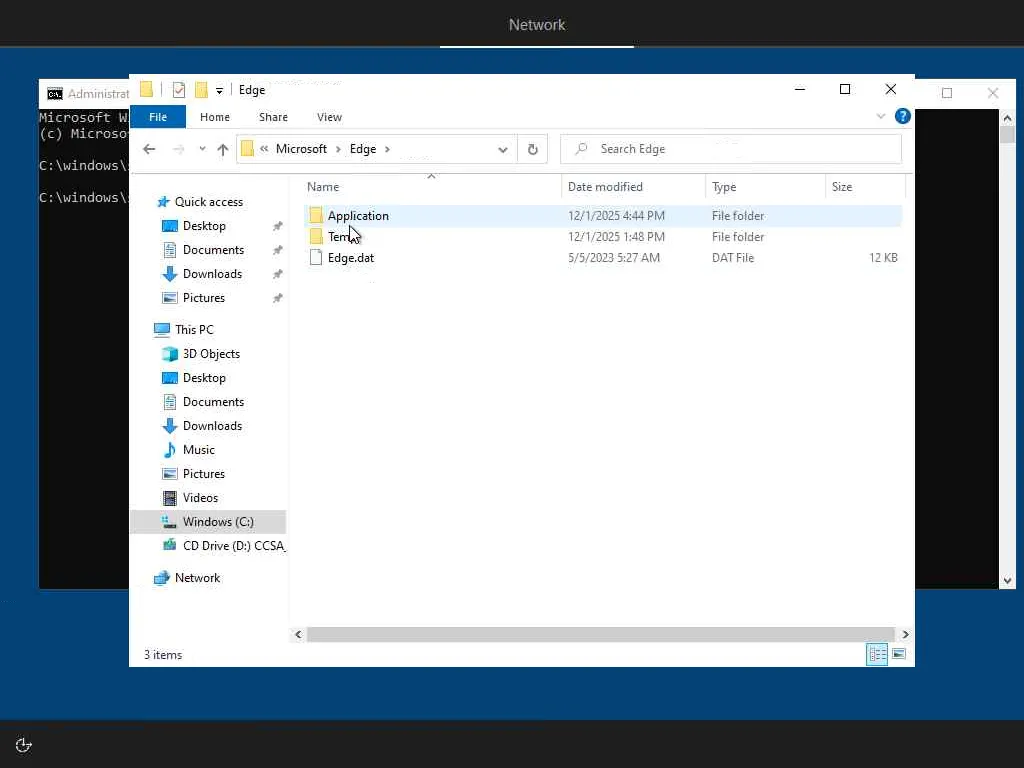
Task: Select This PC in navigation pane
Action: tap(194, 330)
